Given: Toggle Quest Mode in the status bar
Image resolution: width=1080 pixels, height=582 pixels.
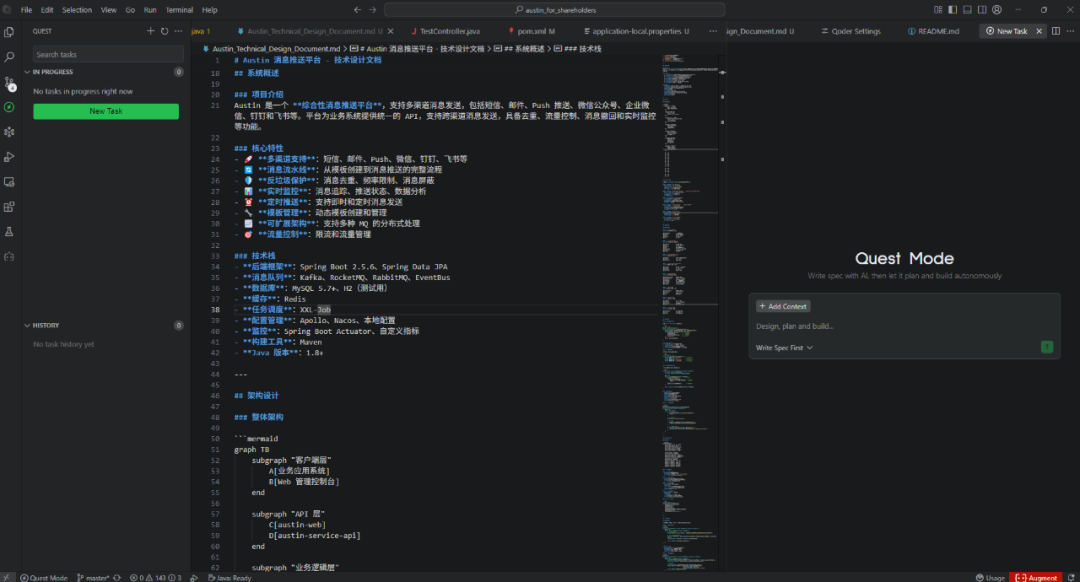Looking at the screenshot, I should [x=43, y=577].
